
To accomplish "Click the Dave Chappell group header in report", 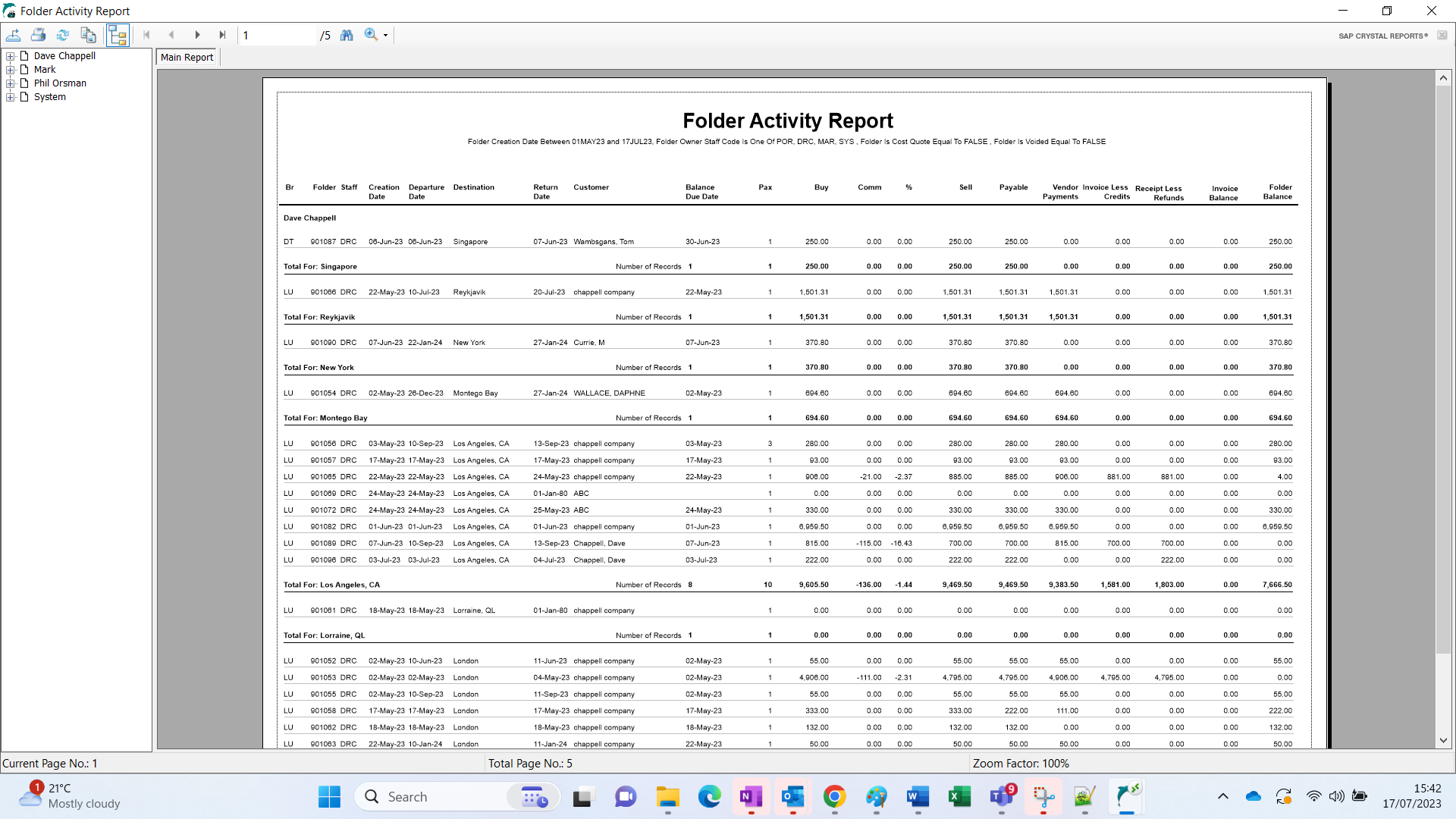I will click(x=309, y=218).
